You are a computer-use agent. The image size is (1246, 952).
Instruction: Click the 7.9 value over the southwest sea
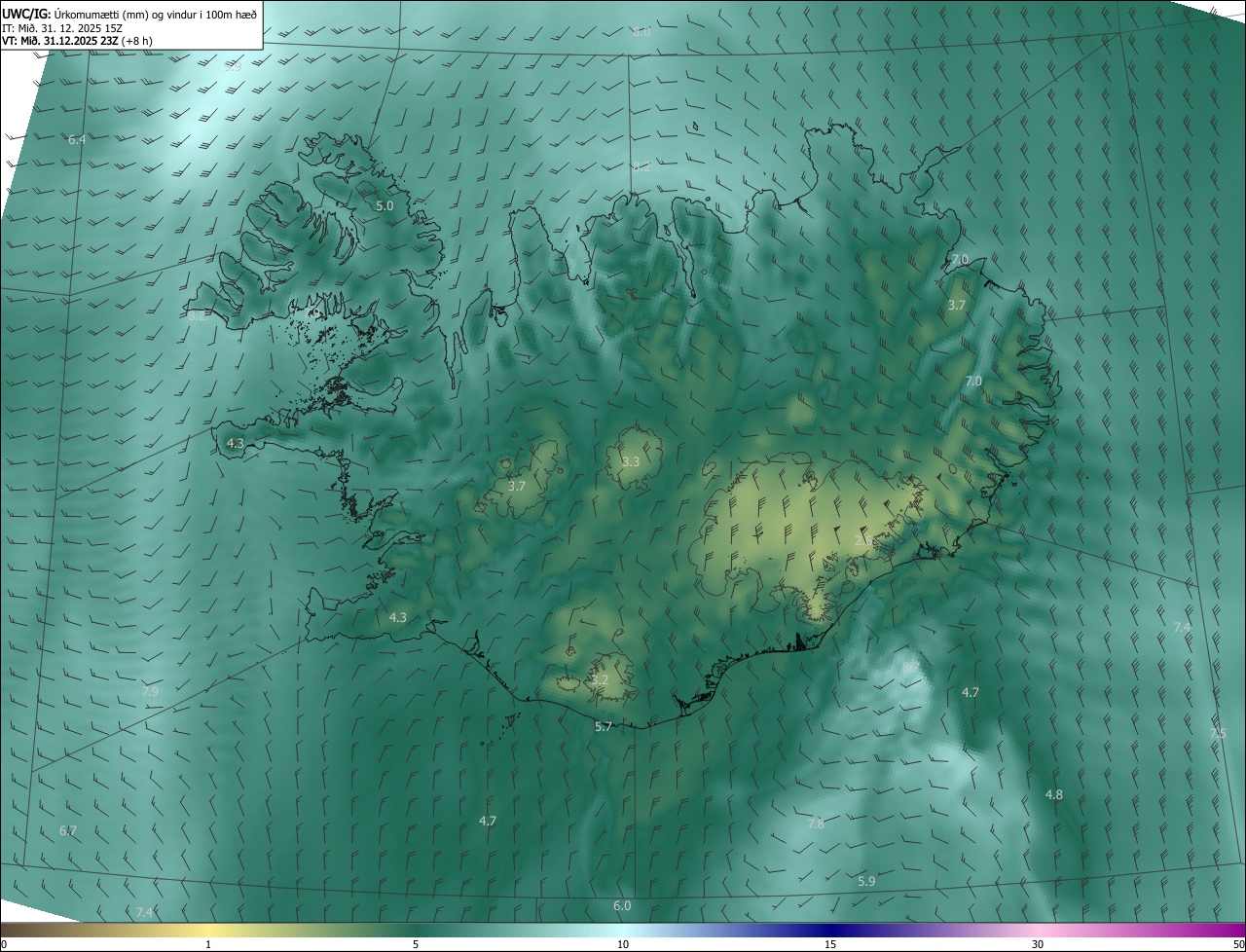tap(150, 691)
